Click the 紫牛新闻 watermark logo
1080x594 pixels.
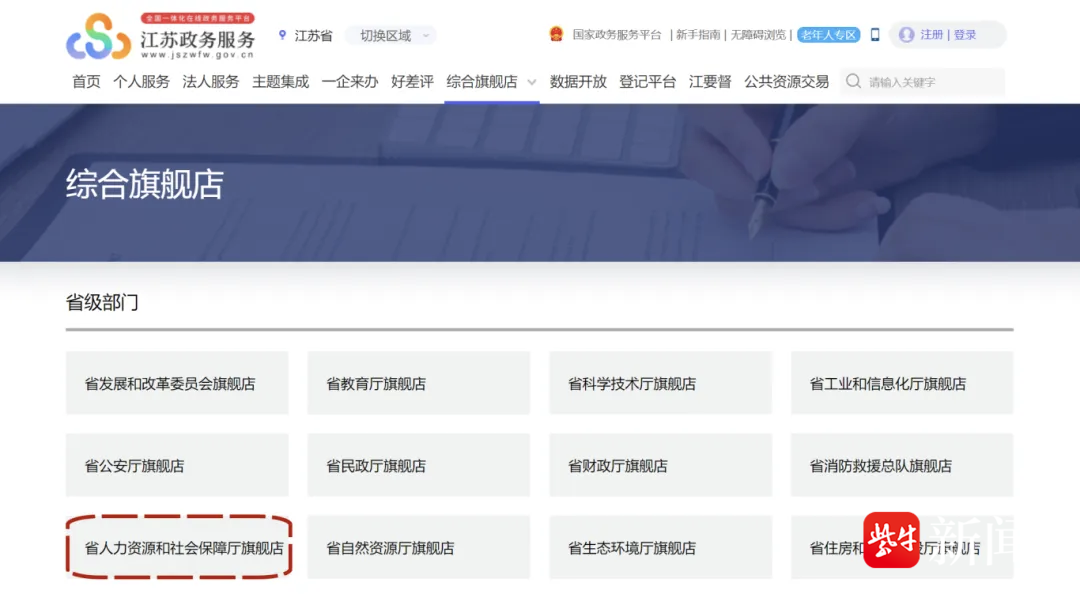pyautogui.click(x=891, y=540)
